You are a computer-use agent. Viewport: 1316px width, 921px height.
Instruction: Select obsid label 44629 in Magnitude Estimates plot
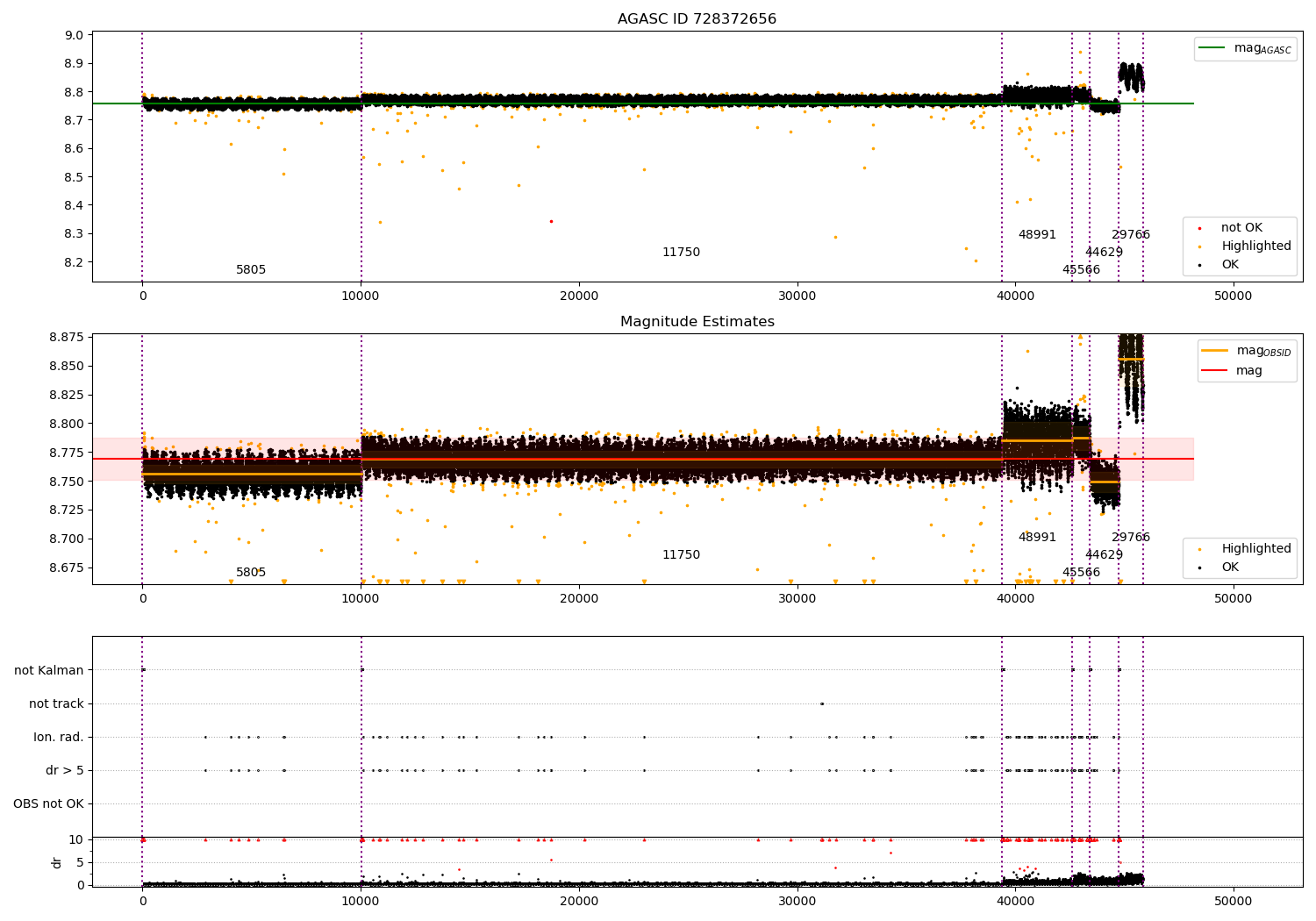pyautogui.click(x=1105, y=555)
